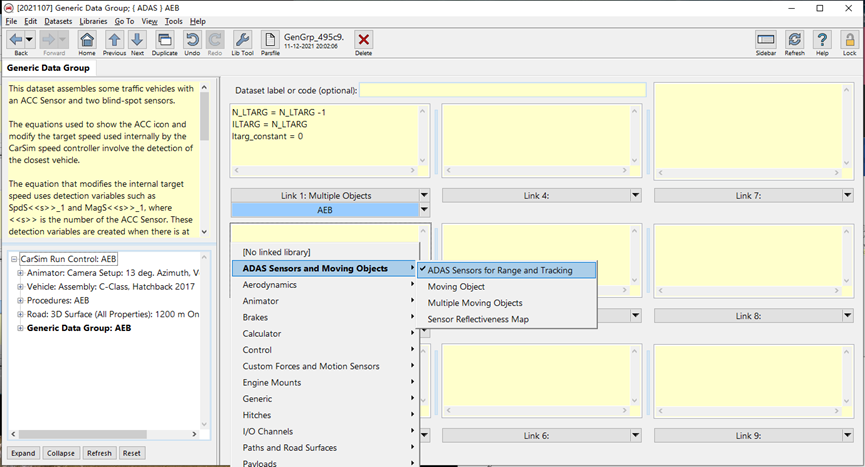This screenshot has height=467, width=865.
Task: Open Paths and Road Surfaces submenu
Action: click(325, 448)
